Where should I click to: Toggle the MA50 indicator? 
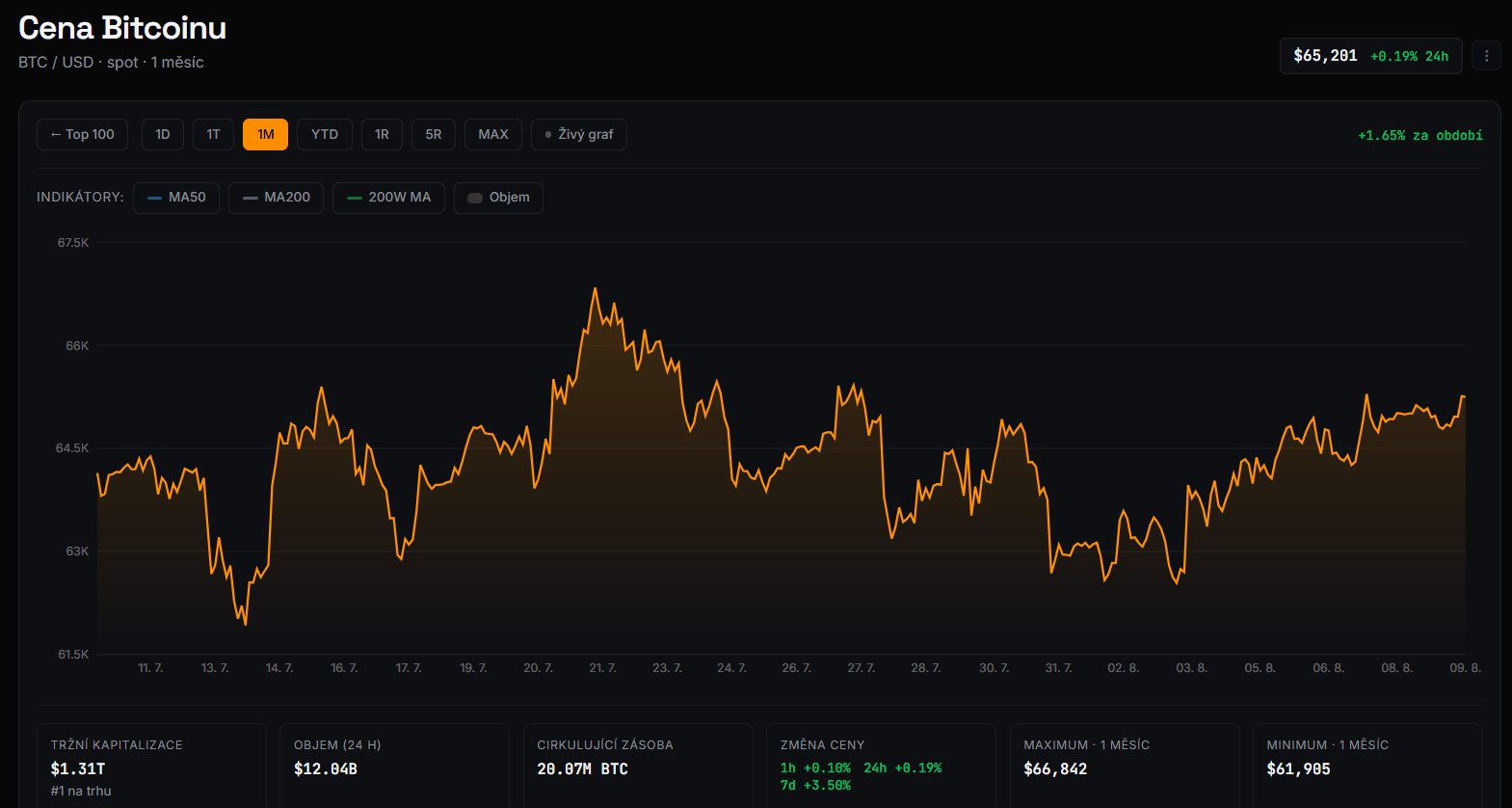176,198
